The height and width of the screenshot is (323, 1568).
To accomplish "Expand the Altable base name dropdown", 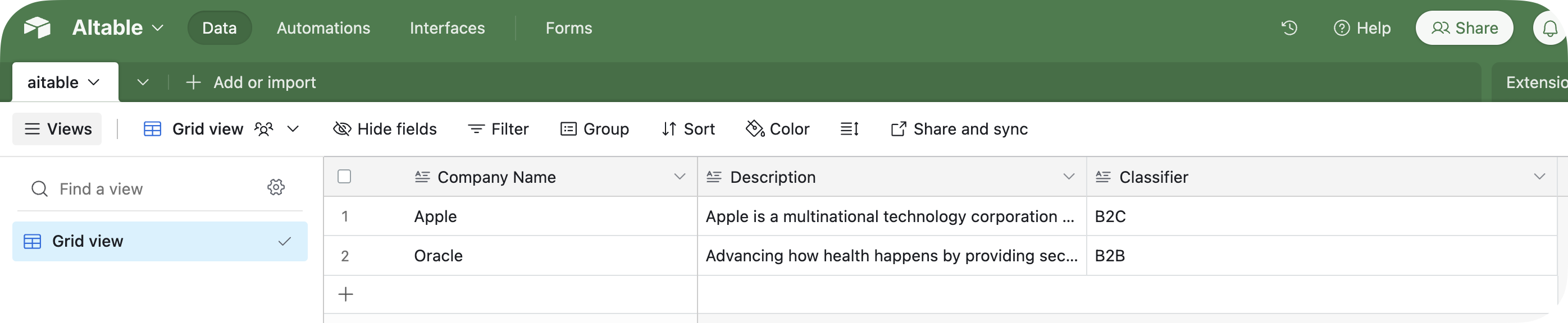I will pyautogui.click(x=158, y=28).
